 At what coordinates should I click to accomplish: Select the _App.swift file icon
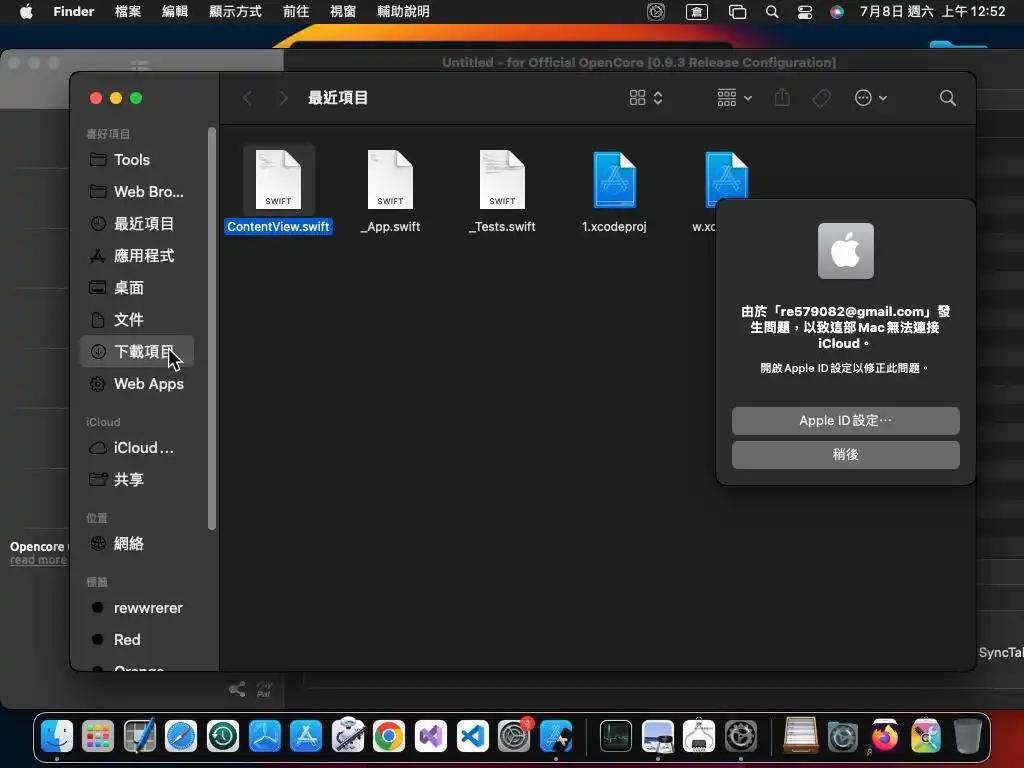coord(390,180)
